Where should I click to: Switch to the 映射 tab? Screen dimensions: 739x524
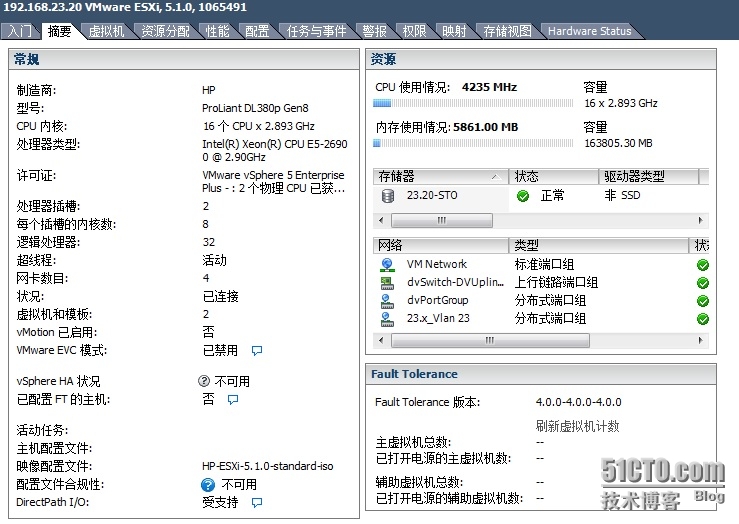454,31
